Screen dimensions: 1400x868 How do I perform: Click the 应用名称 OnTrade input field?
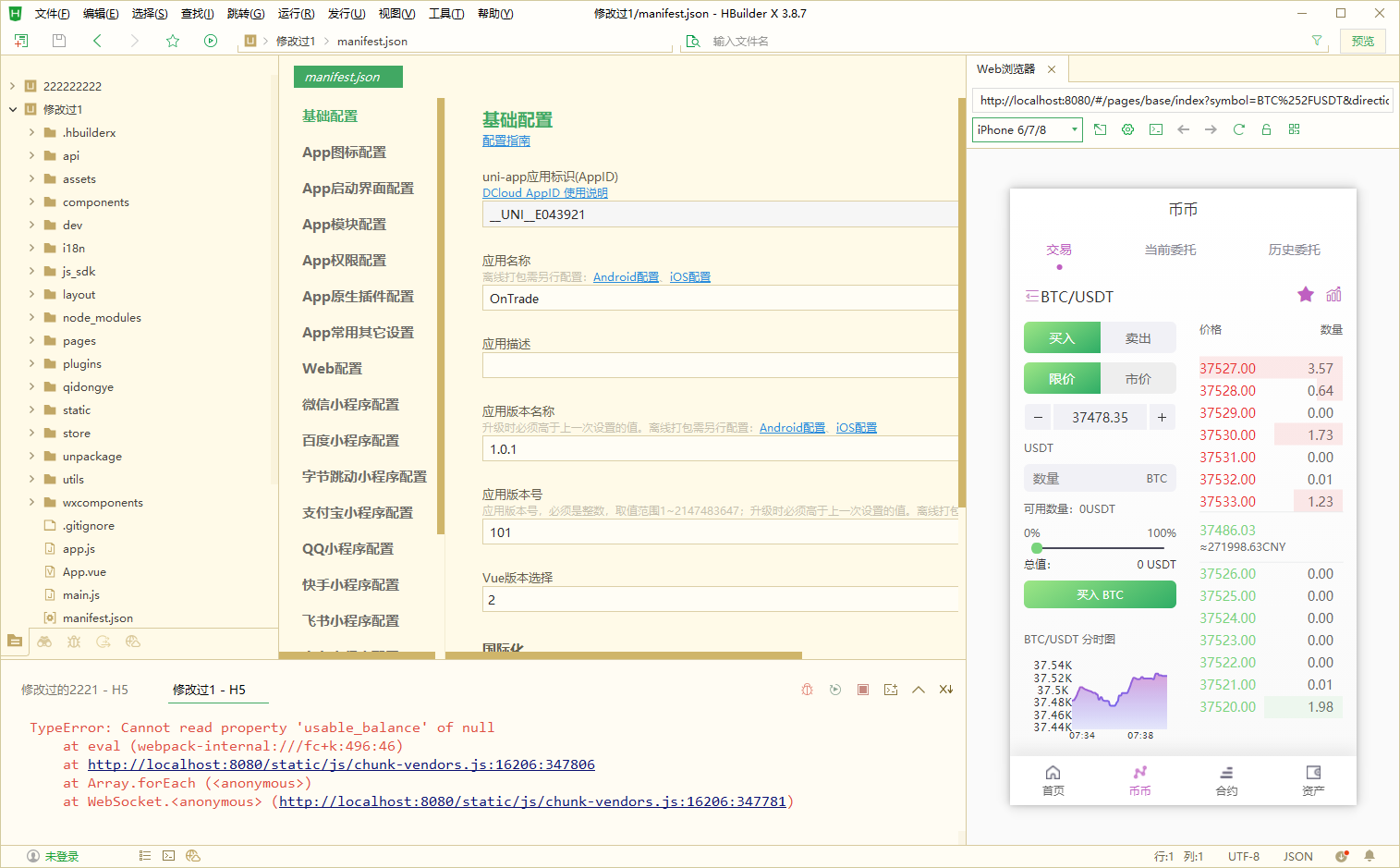720,299
